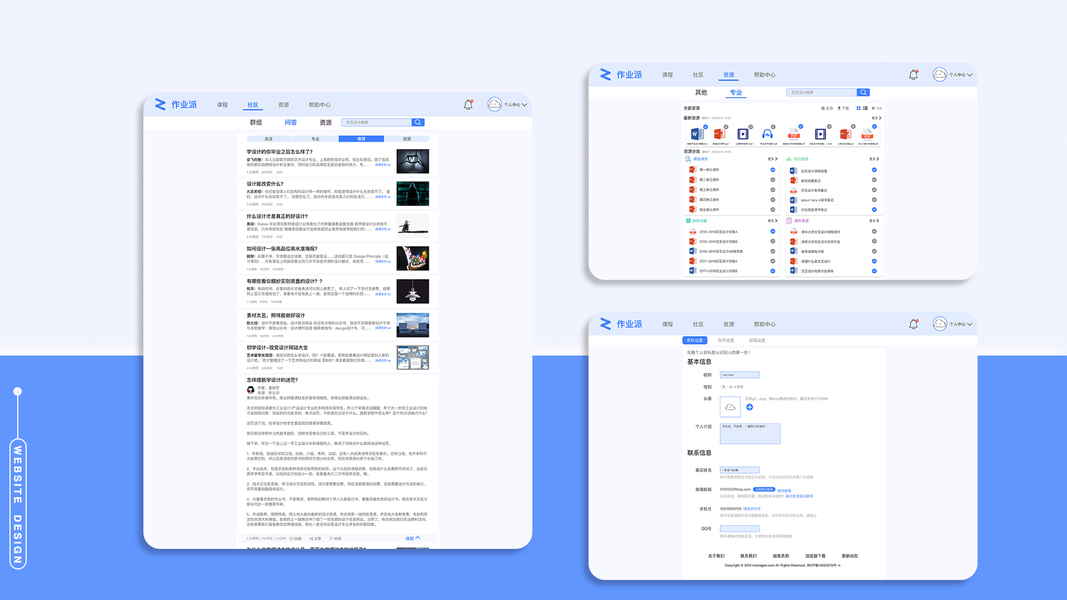Expand 阅读全文 for 学设计的你毕业之后怎么样了
Viewport: 1067px width, 600px height.
(x=382, y=165)
